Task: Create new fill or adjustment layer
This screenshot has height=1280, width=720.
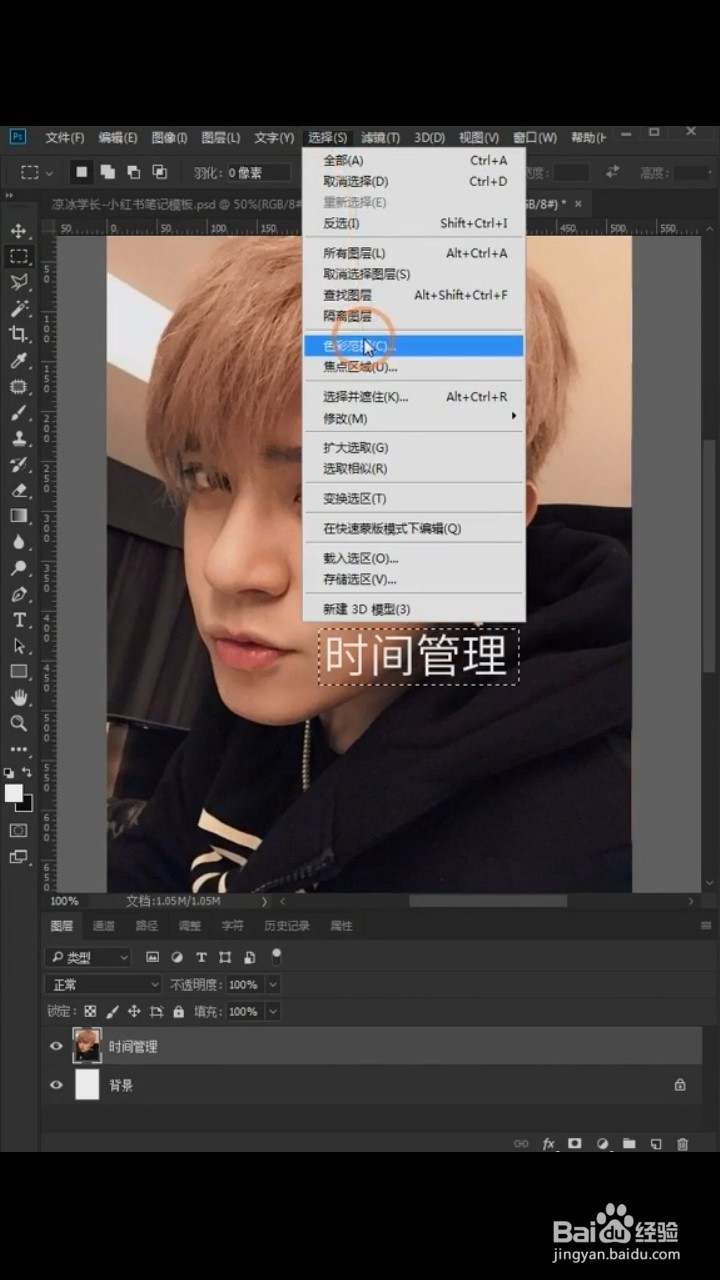Action: coord(602,1143)
